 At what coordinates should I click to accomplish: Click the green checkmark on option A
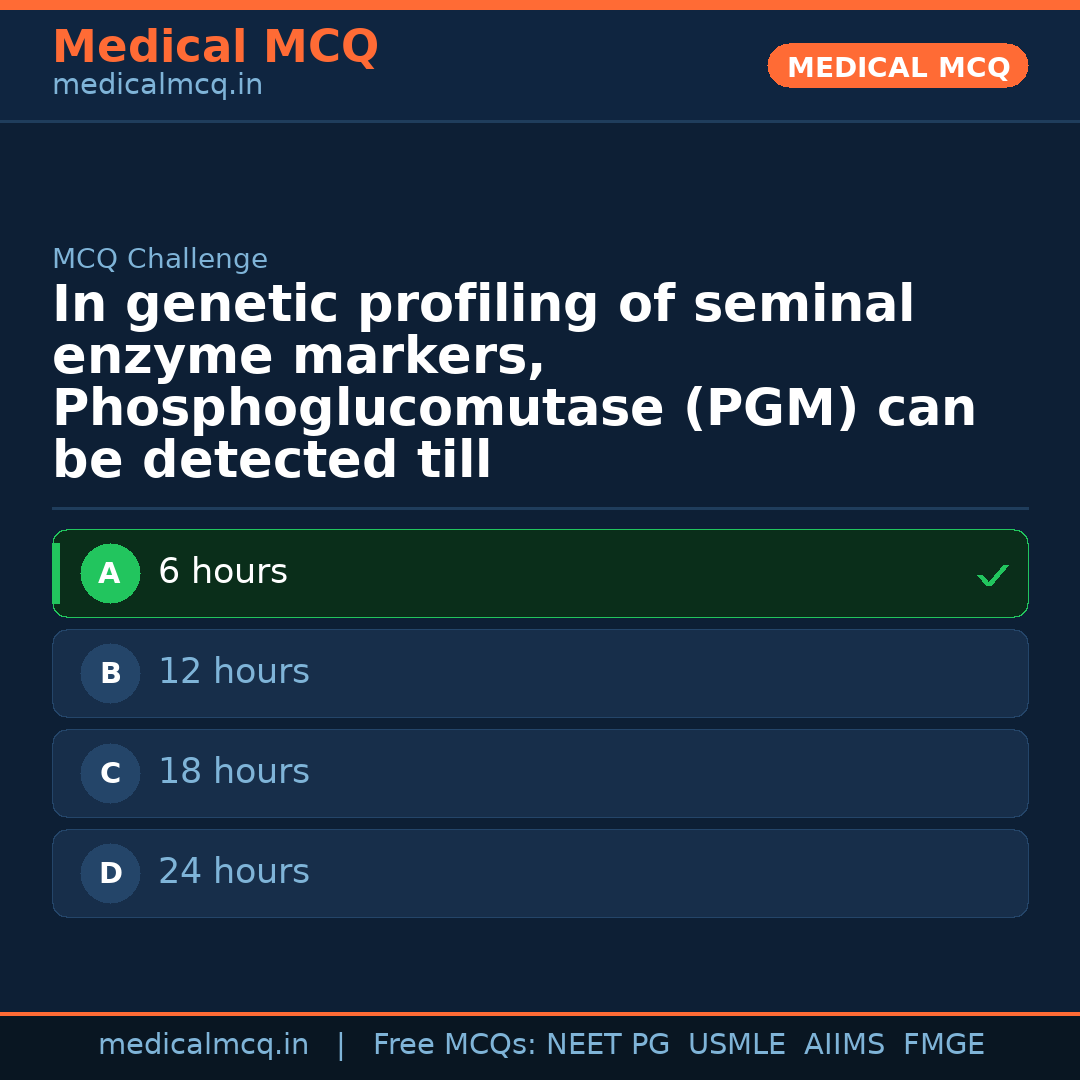pyautogui.click(x=992, y=575)
